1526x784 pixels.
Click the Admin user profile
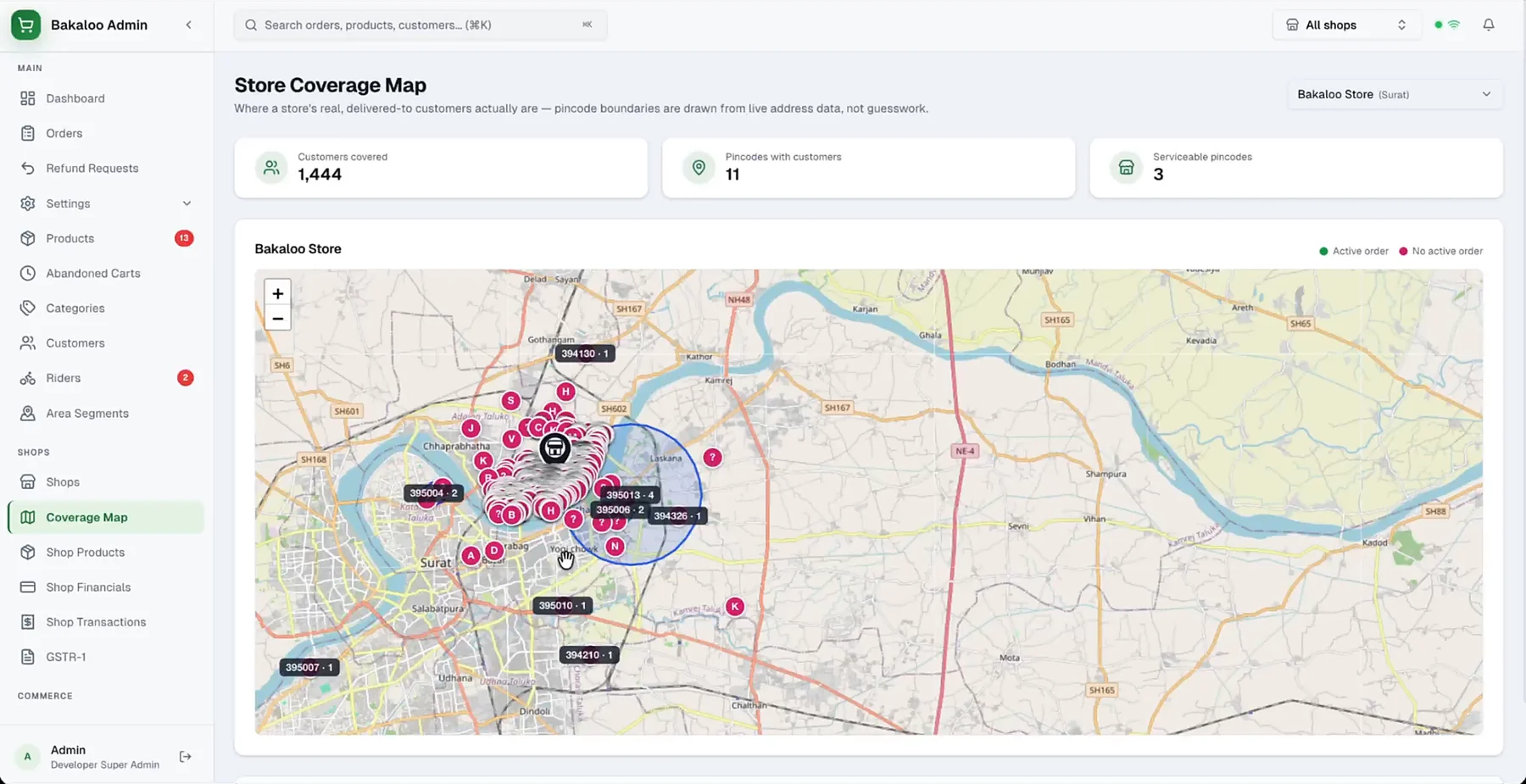[x=89, y=756]
